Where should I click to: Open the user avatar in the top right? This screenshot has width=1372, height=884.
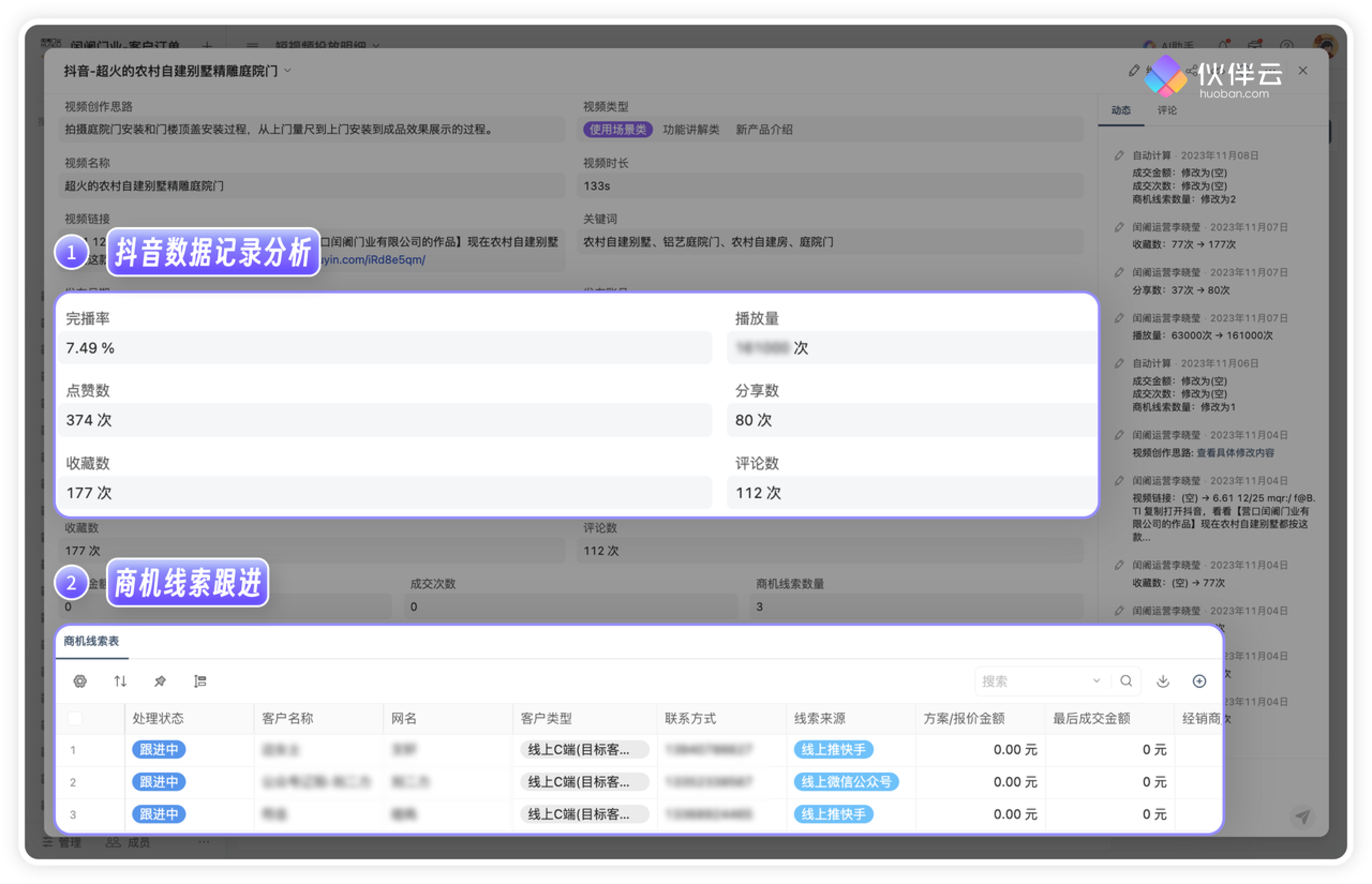tap(1324, 46)
